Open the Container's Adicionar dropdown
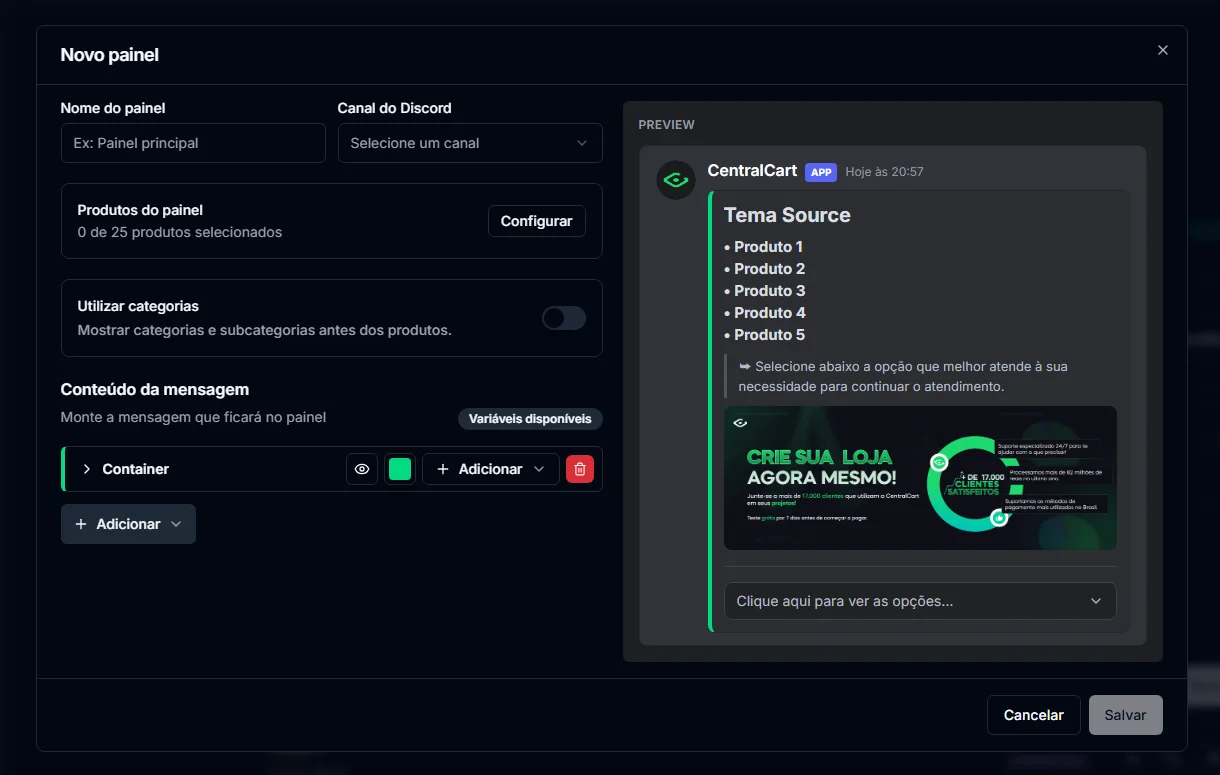1220x775 pixels. [x=491, y=469]
